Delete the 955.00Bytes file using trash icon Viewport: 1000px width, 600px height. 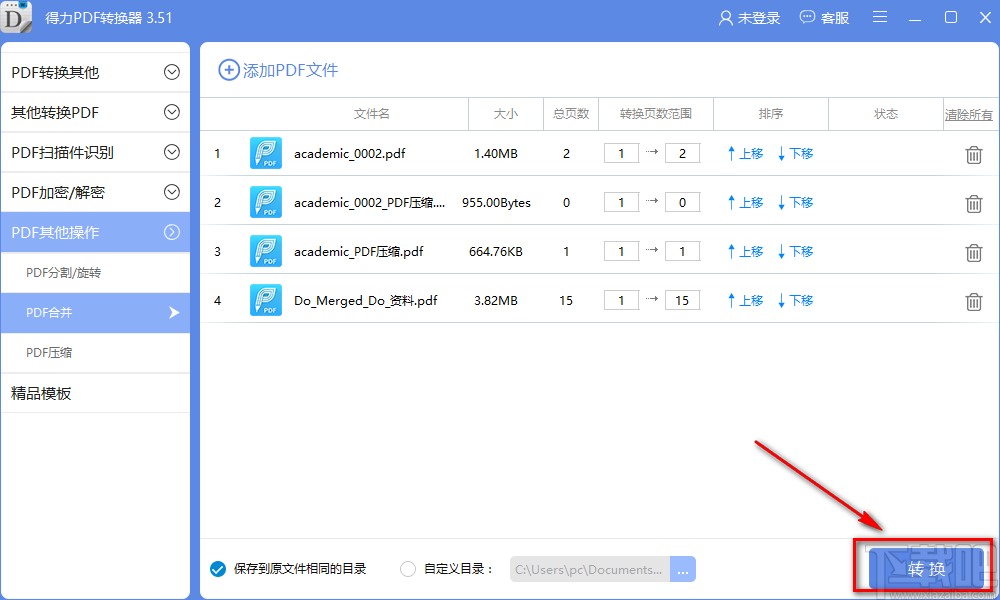[973, 203]
